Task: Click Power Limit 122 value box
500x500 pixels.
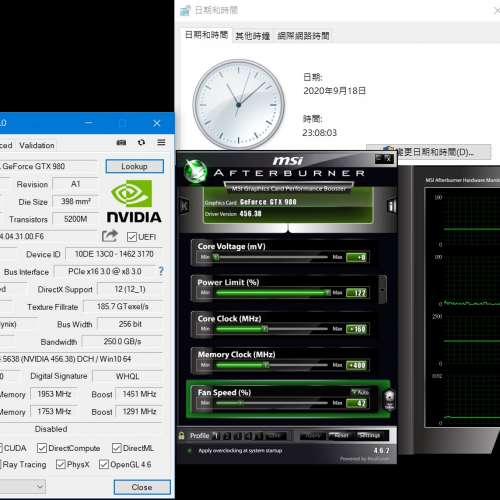Action: tap(357, 293)
